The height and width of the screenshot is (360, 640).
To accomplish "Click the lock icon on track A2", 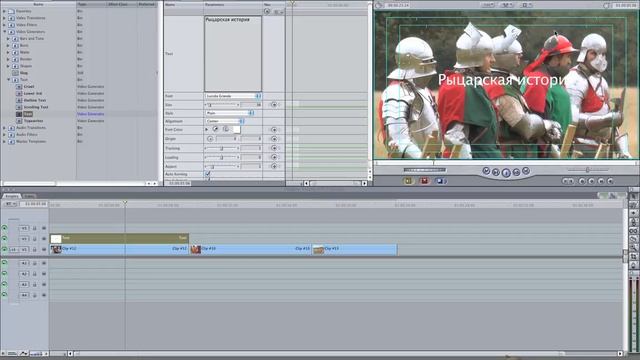I will tap(35, 274).
